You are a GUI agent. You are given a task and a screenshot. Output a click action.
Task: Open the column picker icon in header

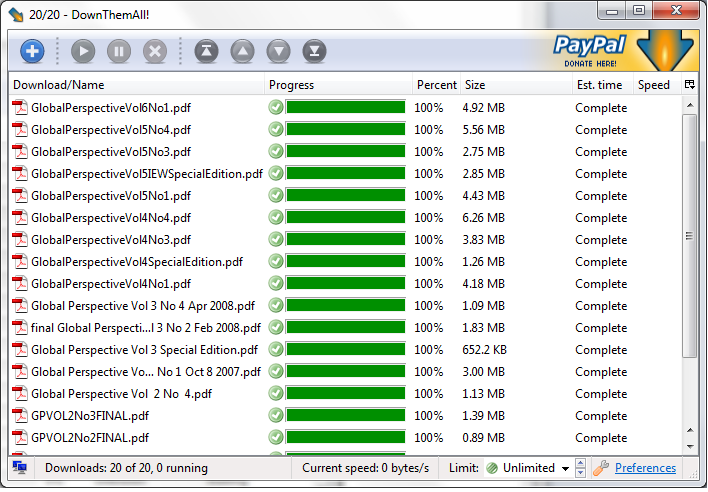pos(689,85)
